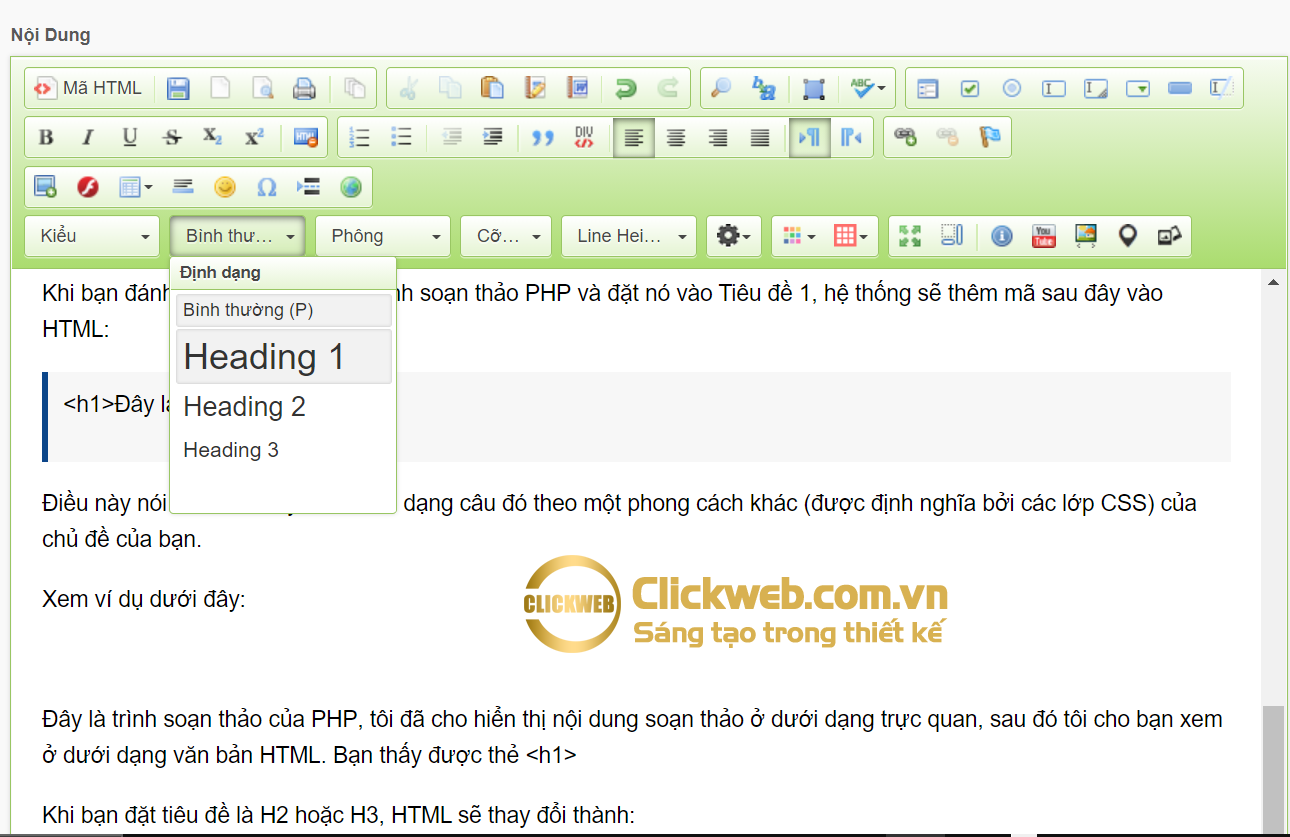Remove formatting with the HTML eraser icon
Viewport: 1290px width, 837px height.
[x=305, y=138]
